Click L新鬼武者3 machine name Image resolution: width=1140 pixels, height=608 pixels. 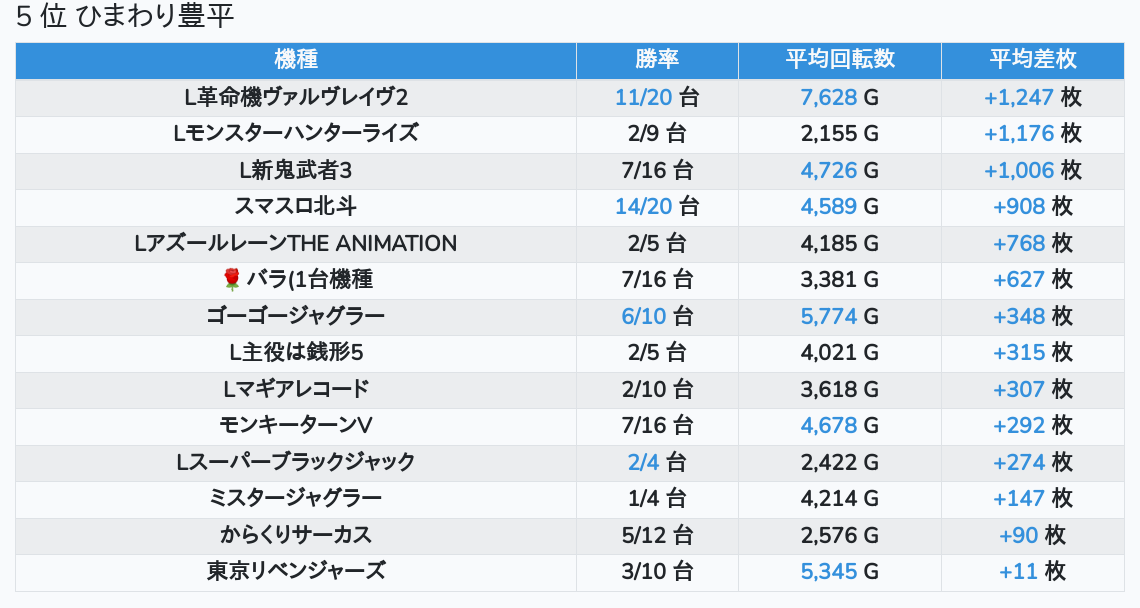click(296, 170)
